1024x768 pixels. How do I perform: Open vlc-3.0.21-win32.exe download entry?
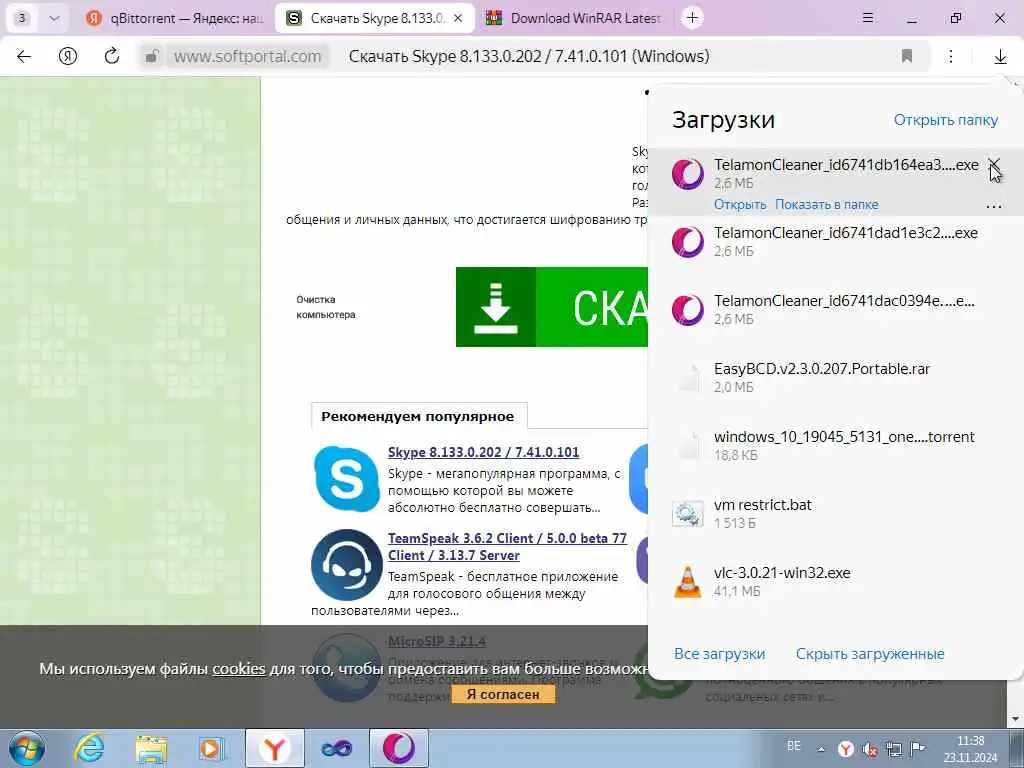click(836, 581)
